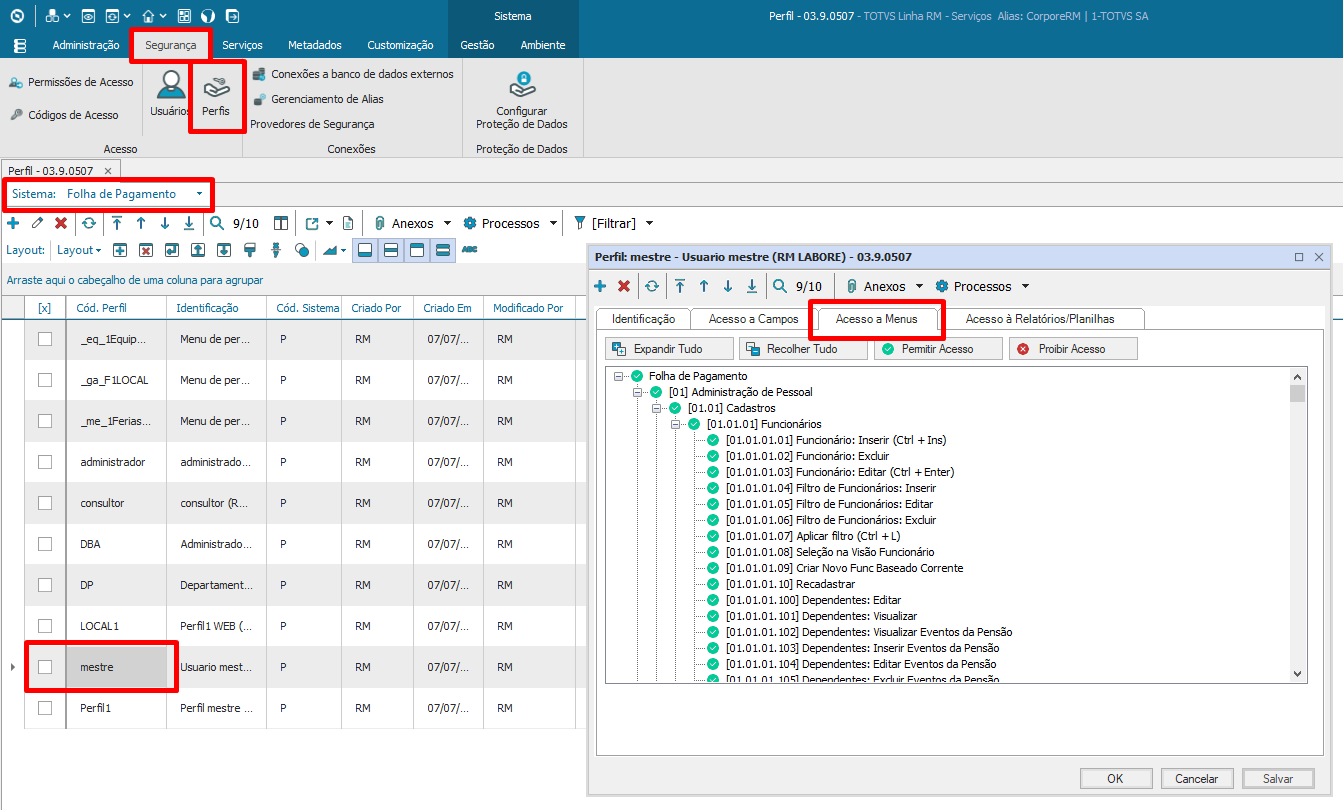Image resolution: width=1343 pixels, height=810 pixels.
Task: Click the red delete X in main toolbar
Action: (x=61, y=223)
